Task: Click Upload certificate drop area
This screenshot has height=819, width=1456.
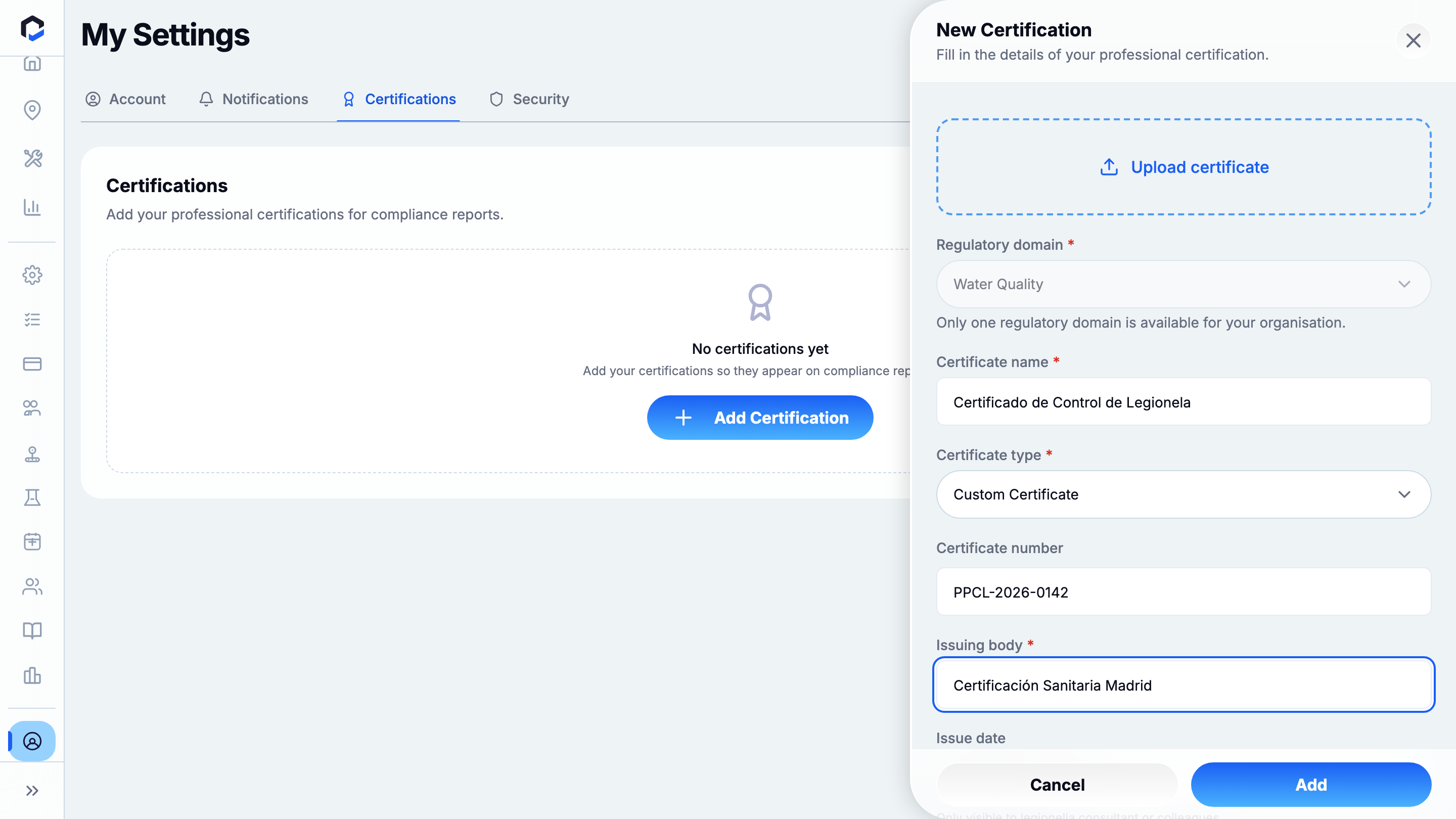Action: 1184,167
